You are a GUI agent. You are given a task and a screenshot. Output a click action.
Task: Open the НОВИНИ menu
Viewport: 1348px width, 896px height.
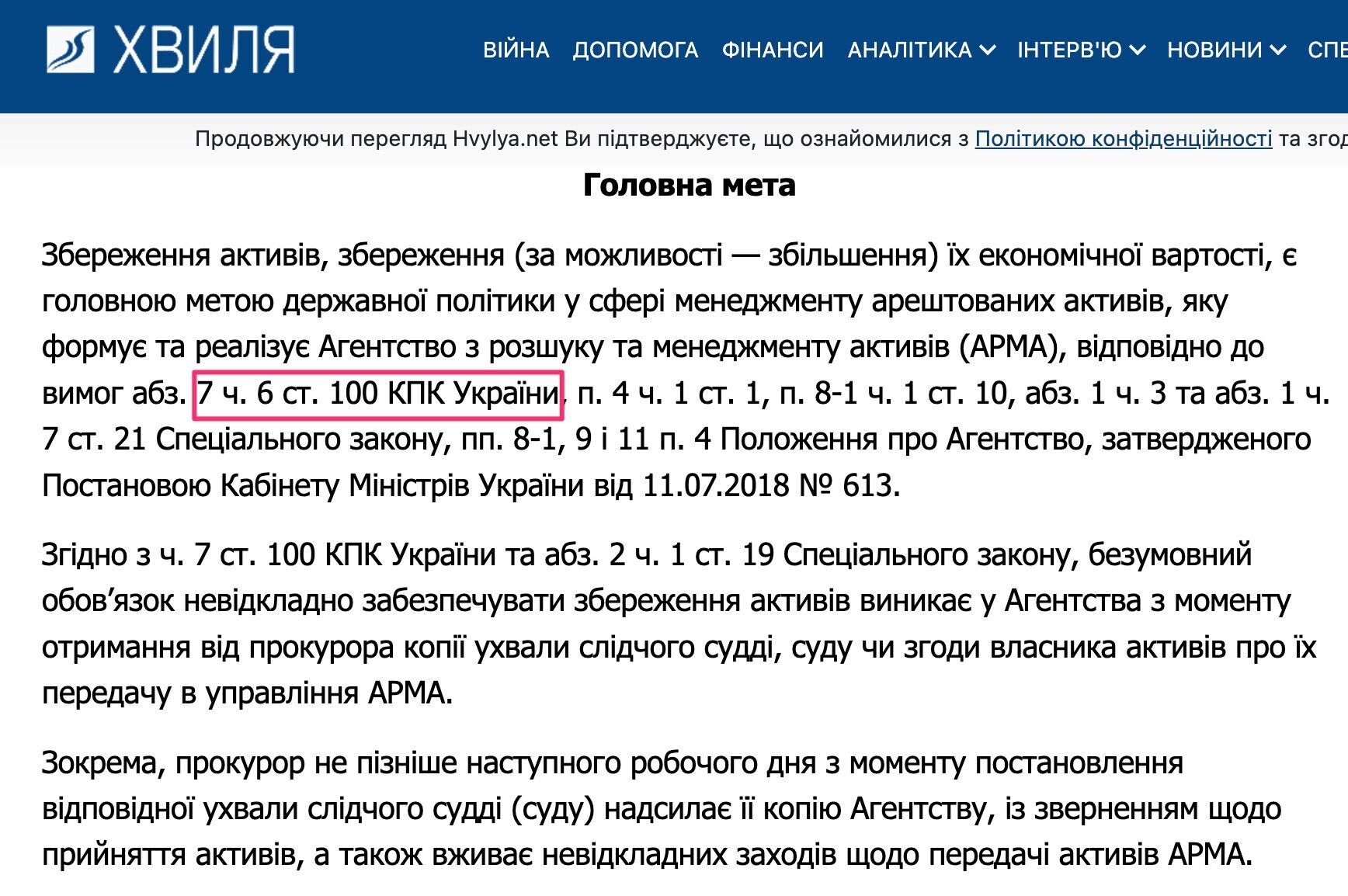[1214, 50]
